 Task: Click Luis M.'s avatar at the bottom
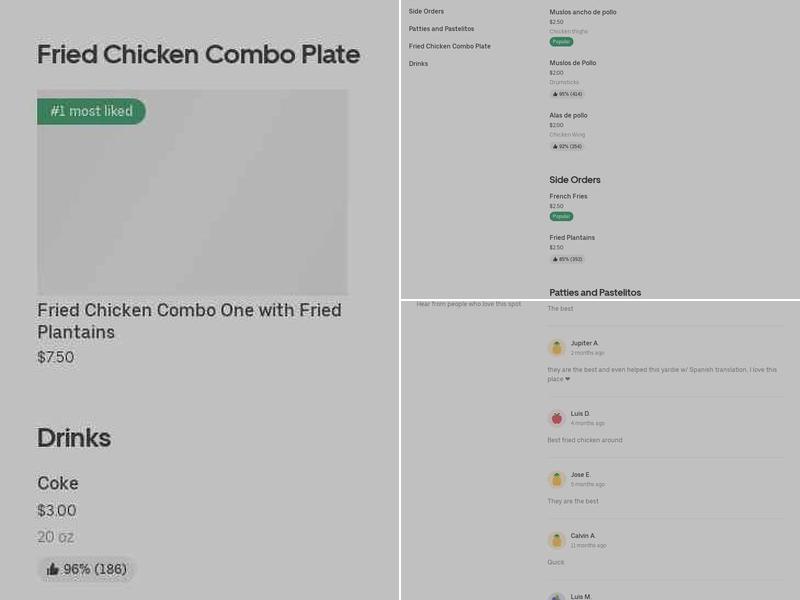[x=556, y=595]
